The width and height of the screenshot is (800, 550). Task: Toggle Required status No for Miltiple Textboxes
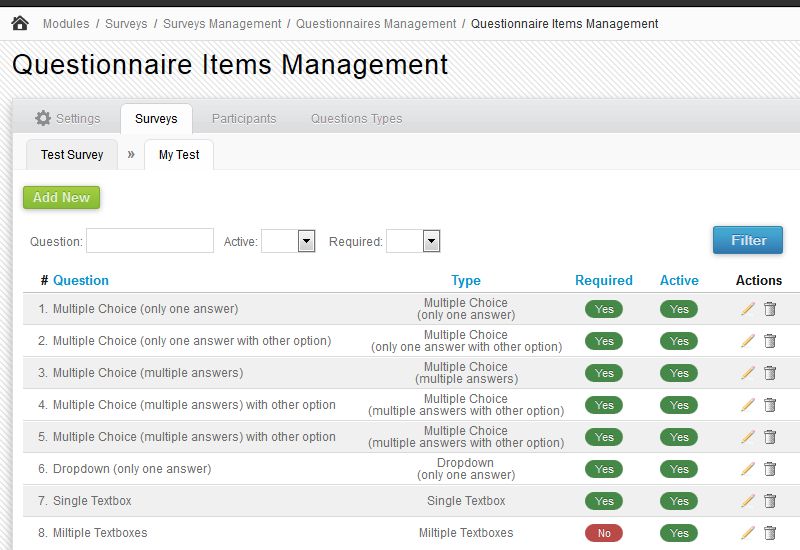tap(604, 533)
